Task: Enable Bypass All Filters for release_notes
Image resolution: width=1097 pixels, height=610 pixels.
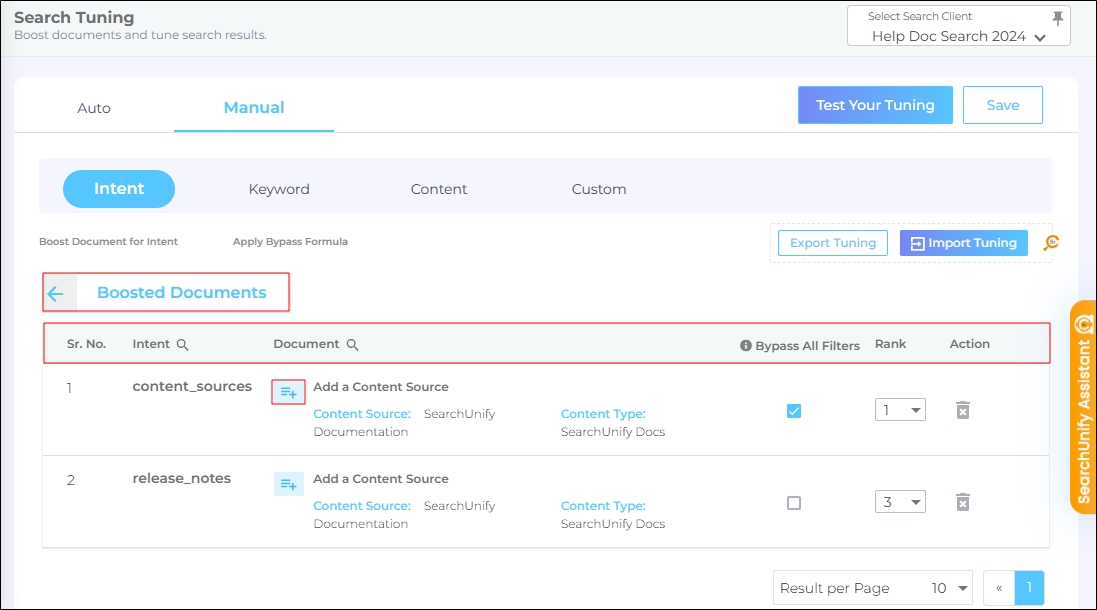Action: (x=794, y=503)
